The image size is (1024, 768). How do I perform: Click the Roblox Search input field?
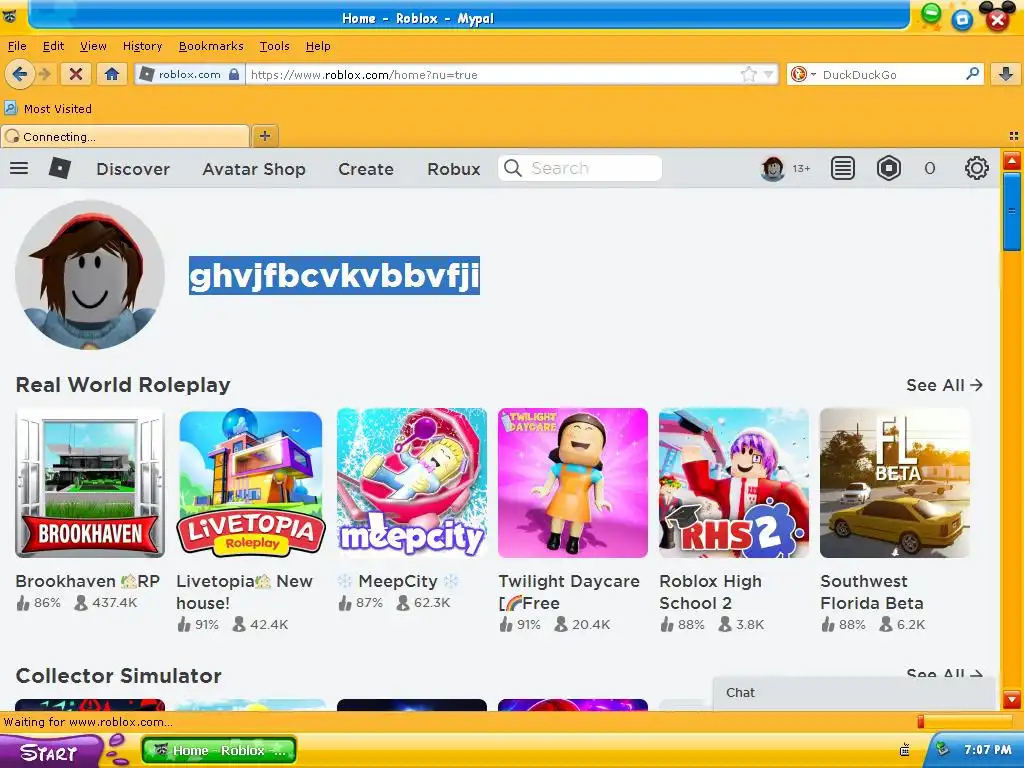580,168
